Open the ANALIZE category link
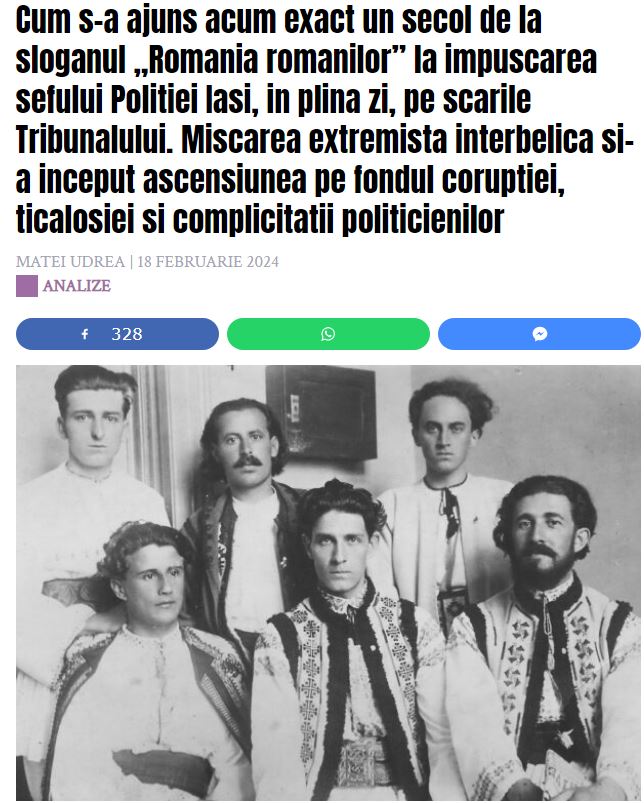644x803 pixels. 77,286
